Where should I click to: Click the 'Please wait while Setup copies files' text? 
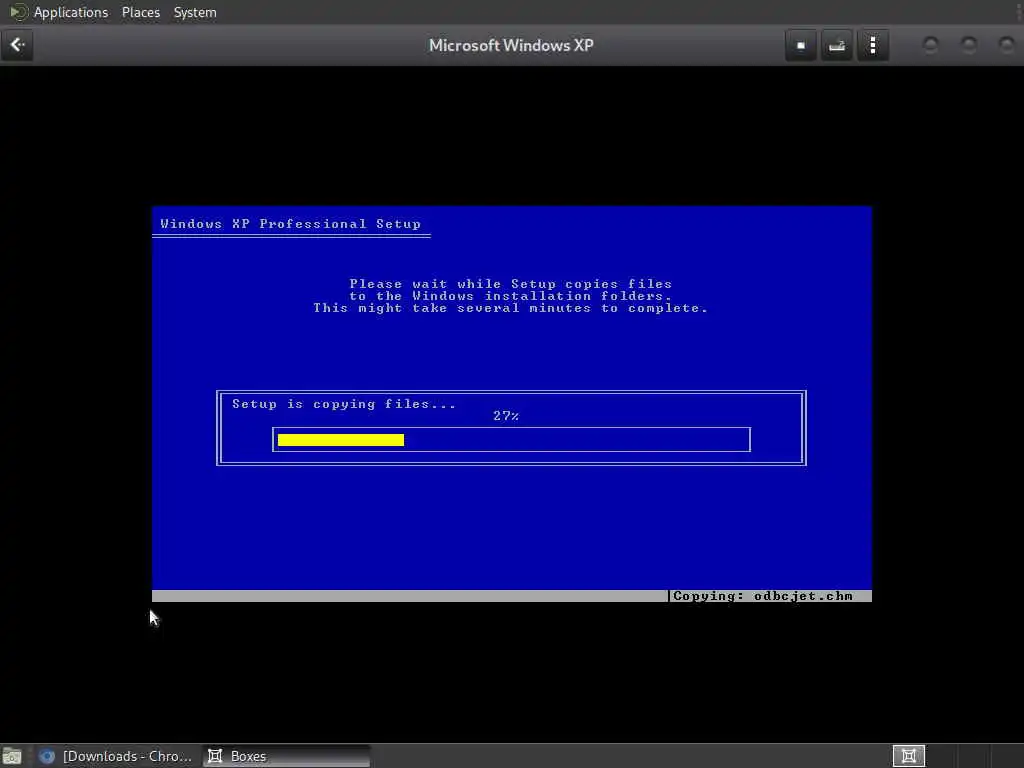[x=511, y=284]
